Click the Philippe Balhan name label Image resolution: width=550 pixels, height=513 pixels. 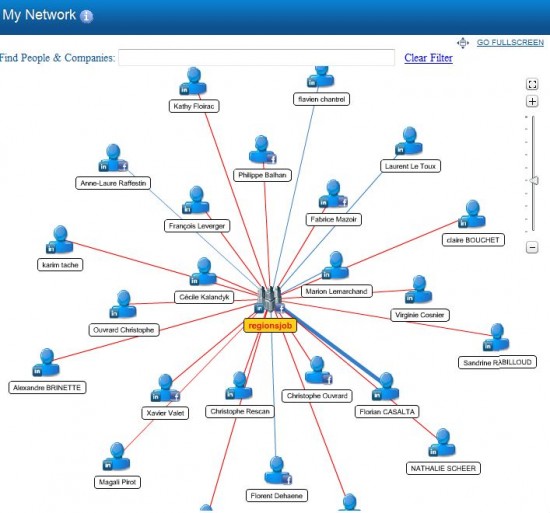point(262,175)
